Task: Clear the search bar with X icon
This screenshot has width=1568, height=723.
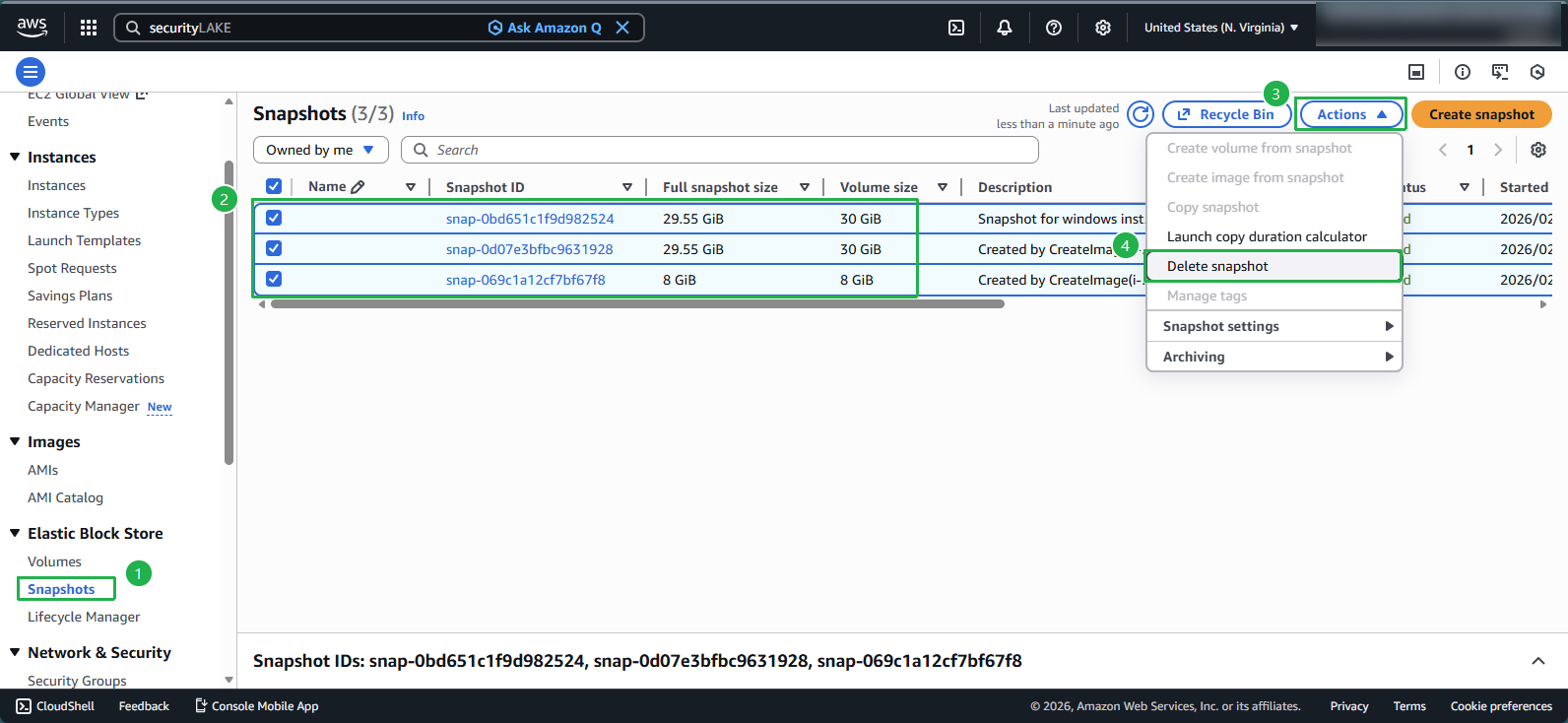Action: (622, 28)
